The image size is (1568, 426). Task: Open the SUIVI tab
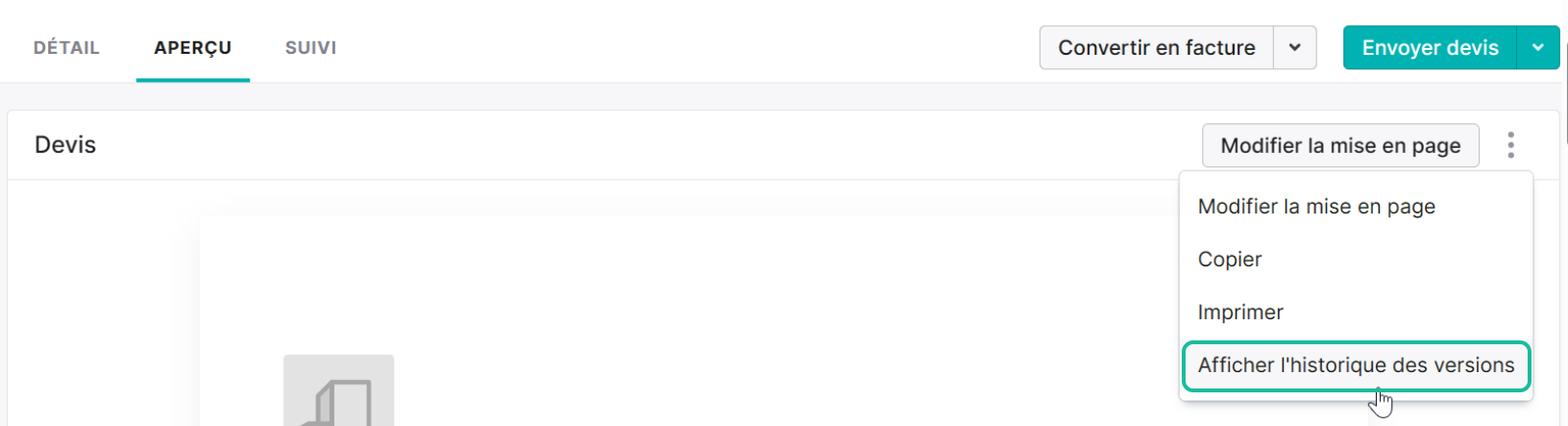pyautogui.click(x=310, y=48)
